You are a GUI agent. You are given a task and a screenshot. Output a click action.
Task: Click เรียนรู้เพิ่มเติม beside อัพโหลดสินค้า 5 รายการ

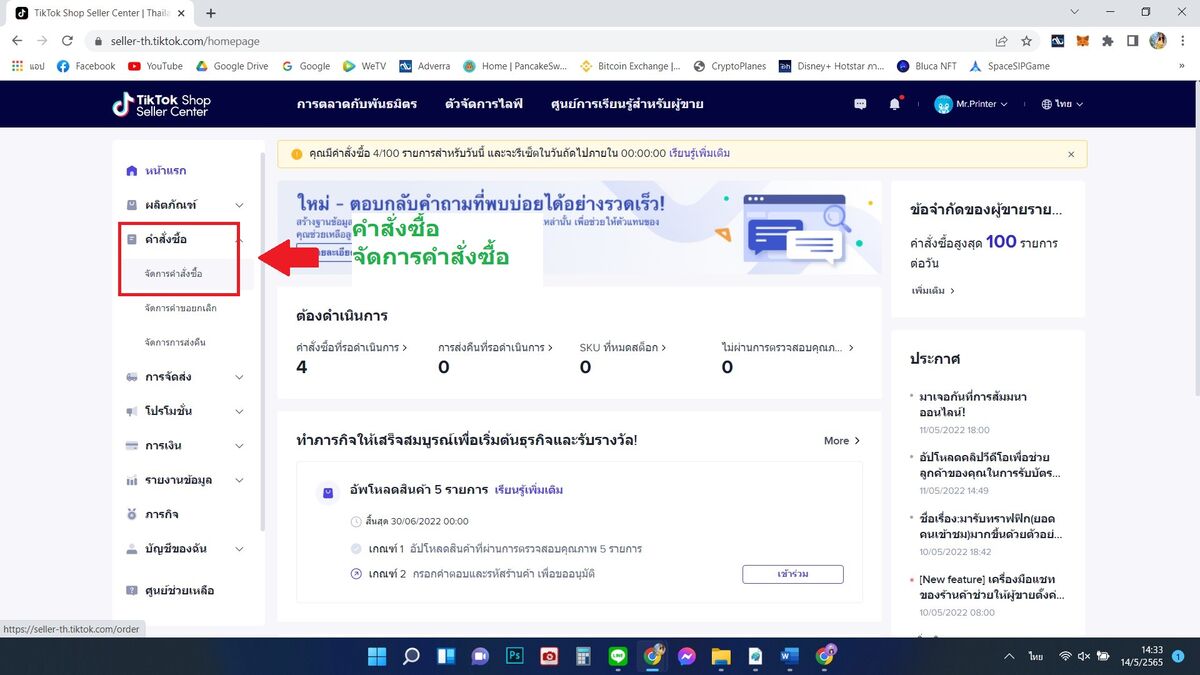[x=529, y=490]
